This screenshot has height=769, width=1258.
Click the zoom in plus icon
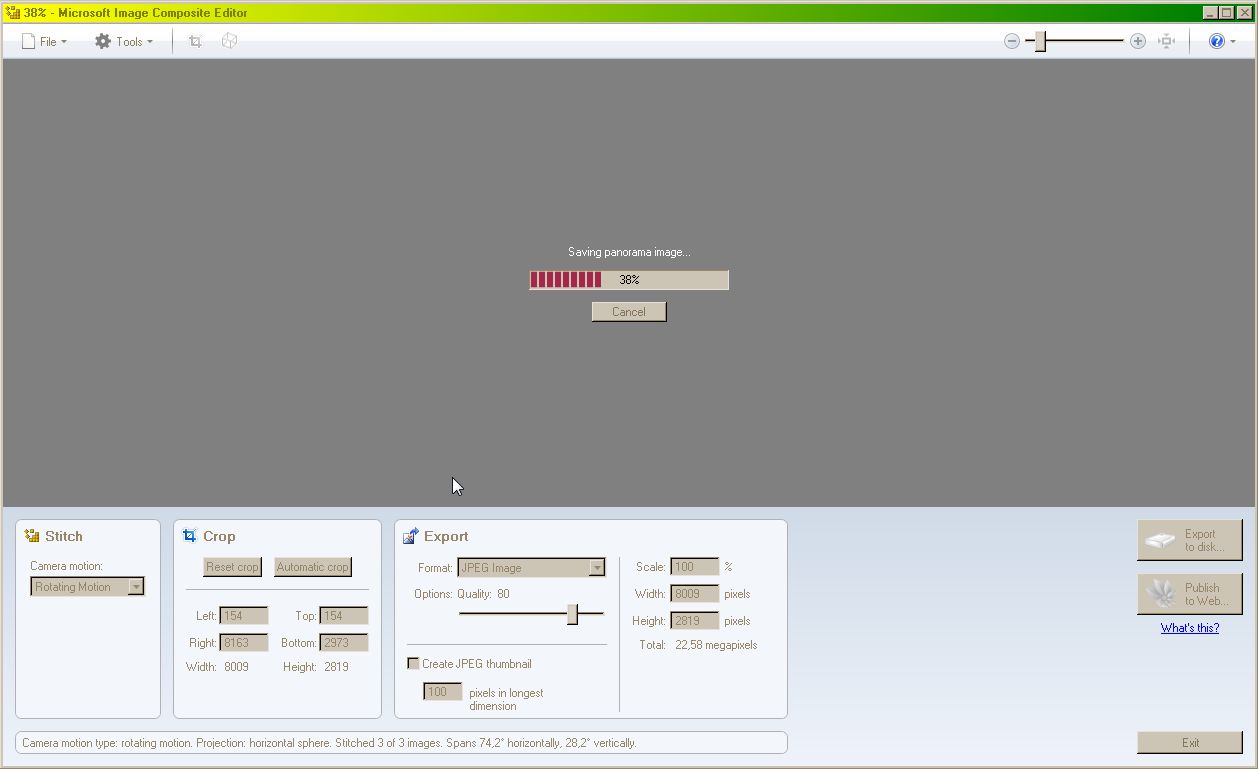1137,41
